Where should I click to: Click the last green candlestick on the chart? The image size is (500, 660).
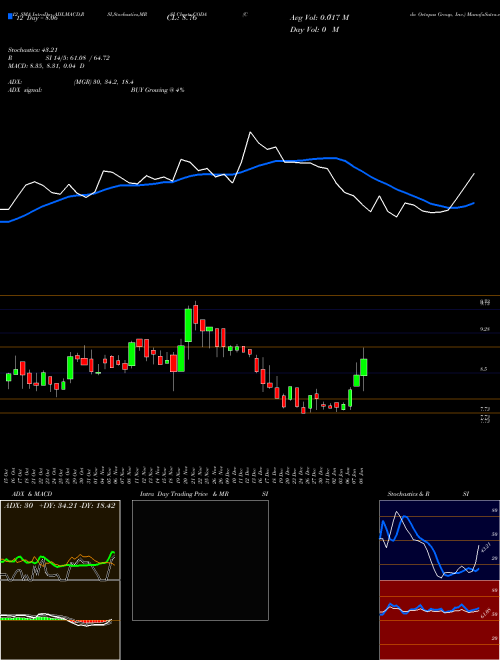point(364,367)
